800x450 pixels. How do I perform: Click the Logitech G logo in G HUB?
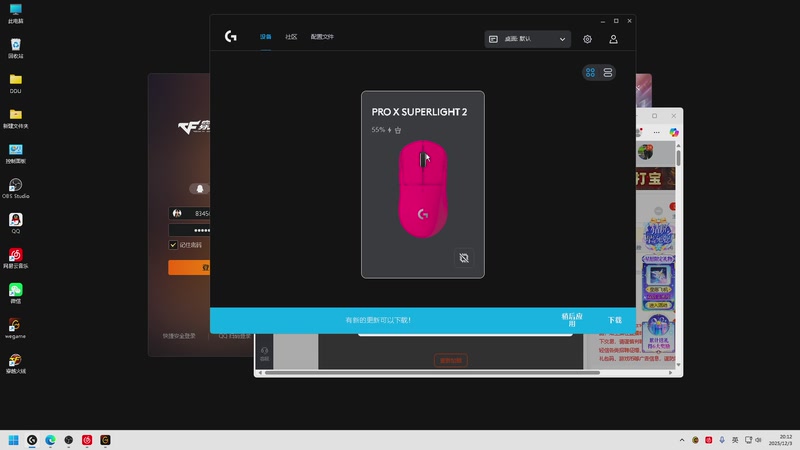point(231,36)
